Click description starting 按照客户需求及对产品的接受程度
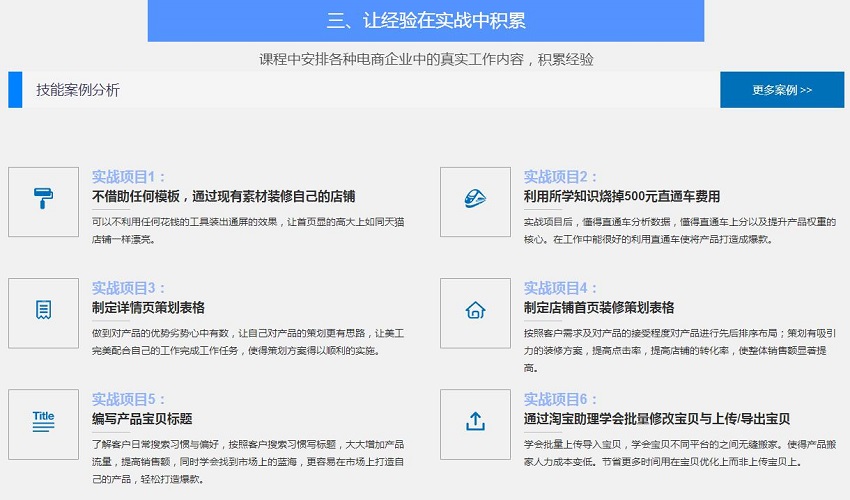Image resolution: width=850 pixels, height=500 pixels. 680,350
